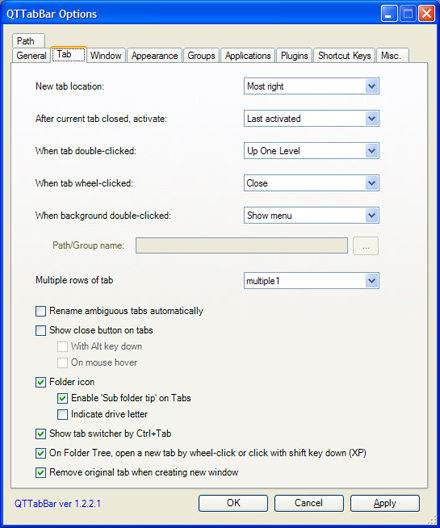Viewport: 440px width, 528px height.
Task: Uncheck Enable 'Sub folder tip' on Tabs
Action: (x=62, y=398)
